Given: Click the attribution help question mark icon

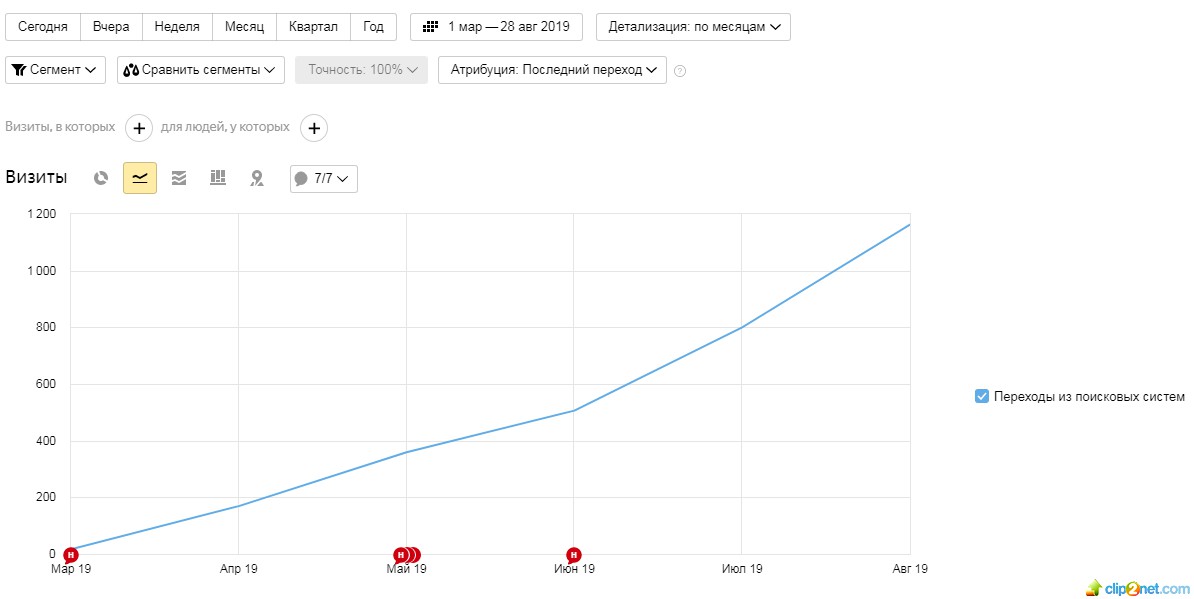Looking at the screenshot, I should (x=680, y=71).
